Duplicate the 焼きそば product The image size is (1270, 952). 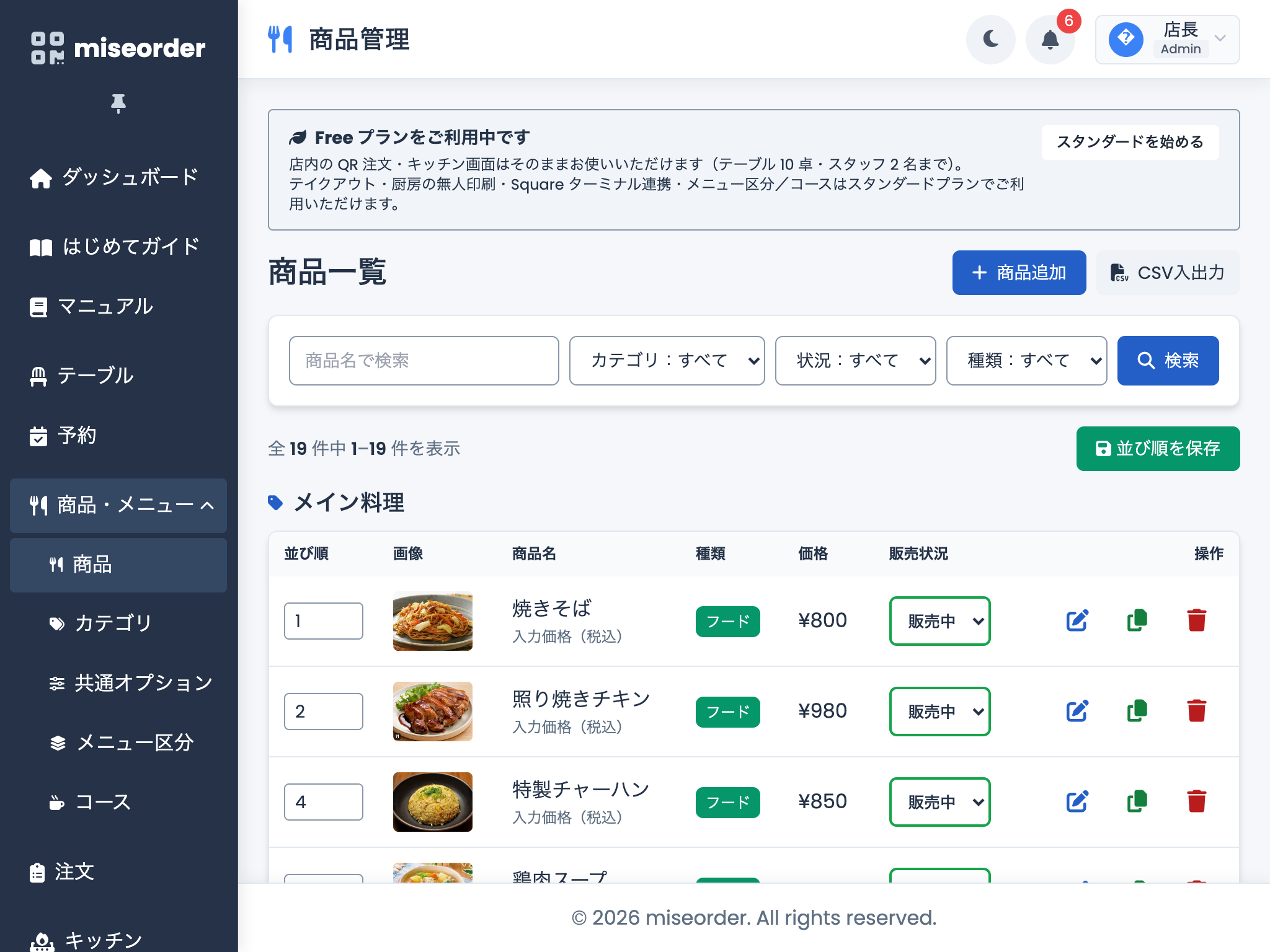[1137, 620]
